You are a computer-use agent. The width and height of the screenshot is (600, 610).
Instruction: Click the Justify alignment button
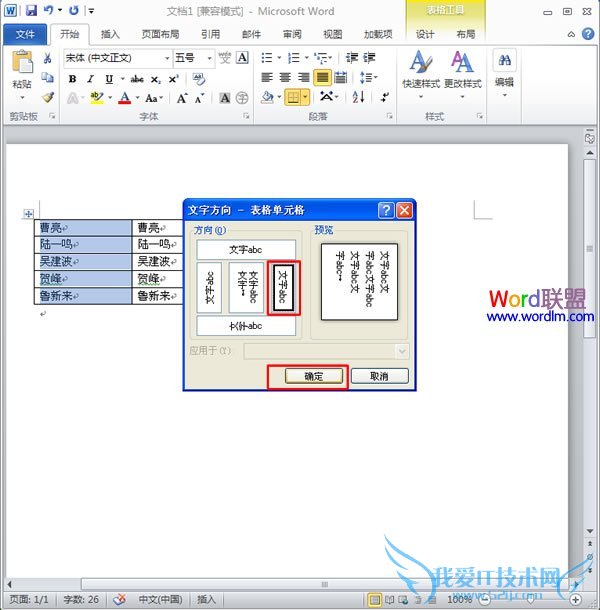(322, 77)
